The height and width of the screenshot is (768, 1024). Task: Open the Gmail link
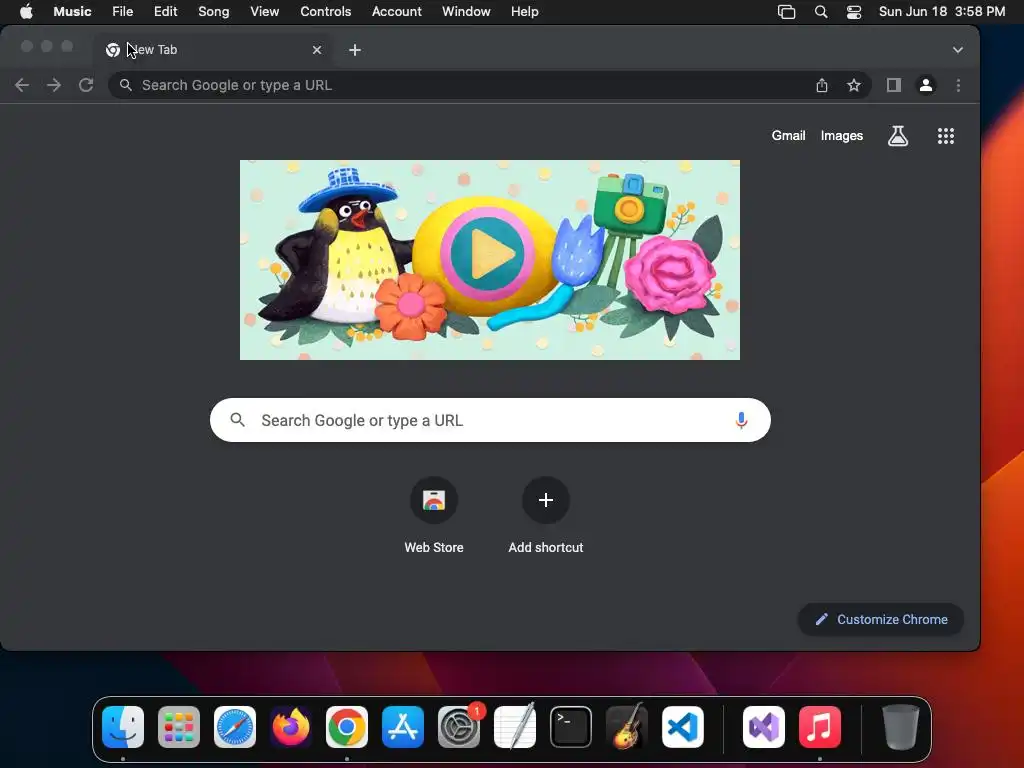pos(788,136)
